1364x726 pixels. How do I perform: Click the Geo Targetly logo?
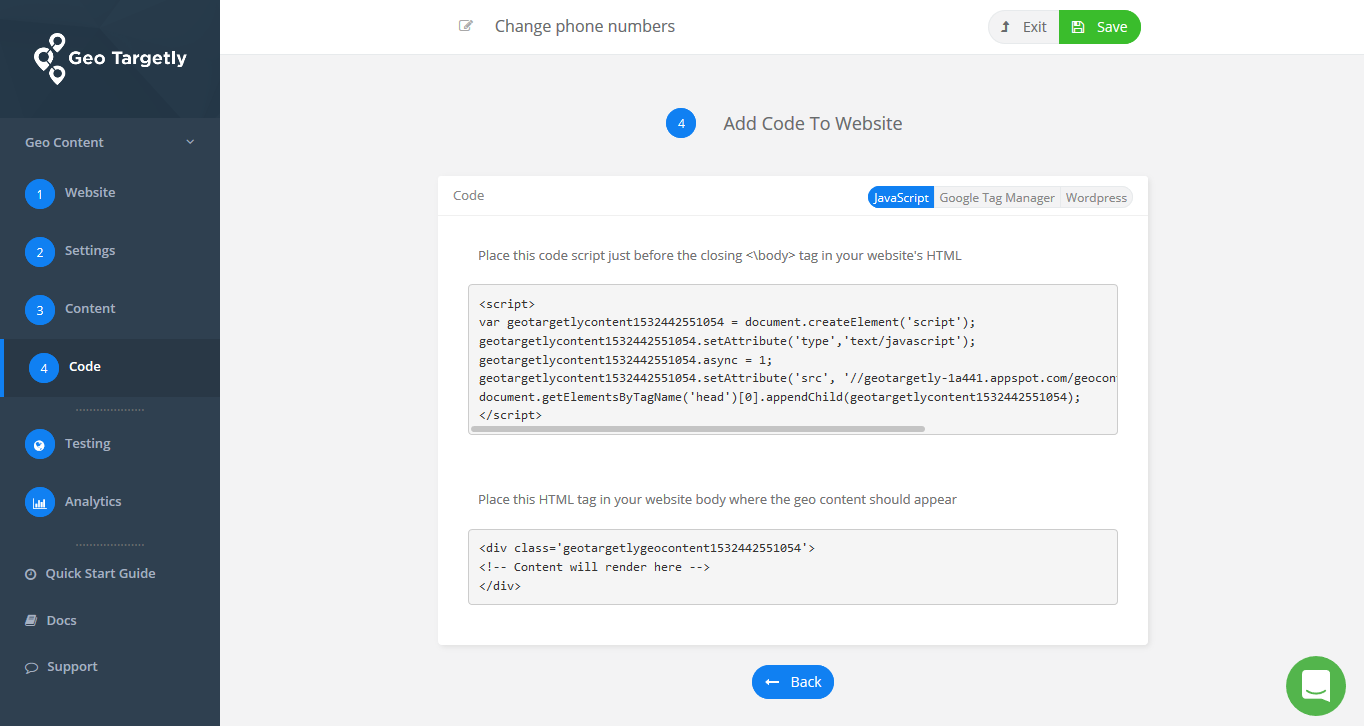110,58
